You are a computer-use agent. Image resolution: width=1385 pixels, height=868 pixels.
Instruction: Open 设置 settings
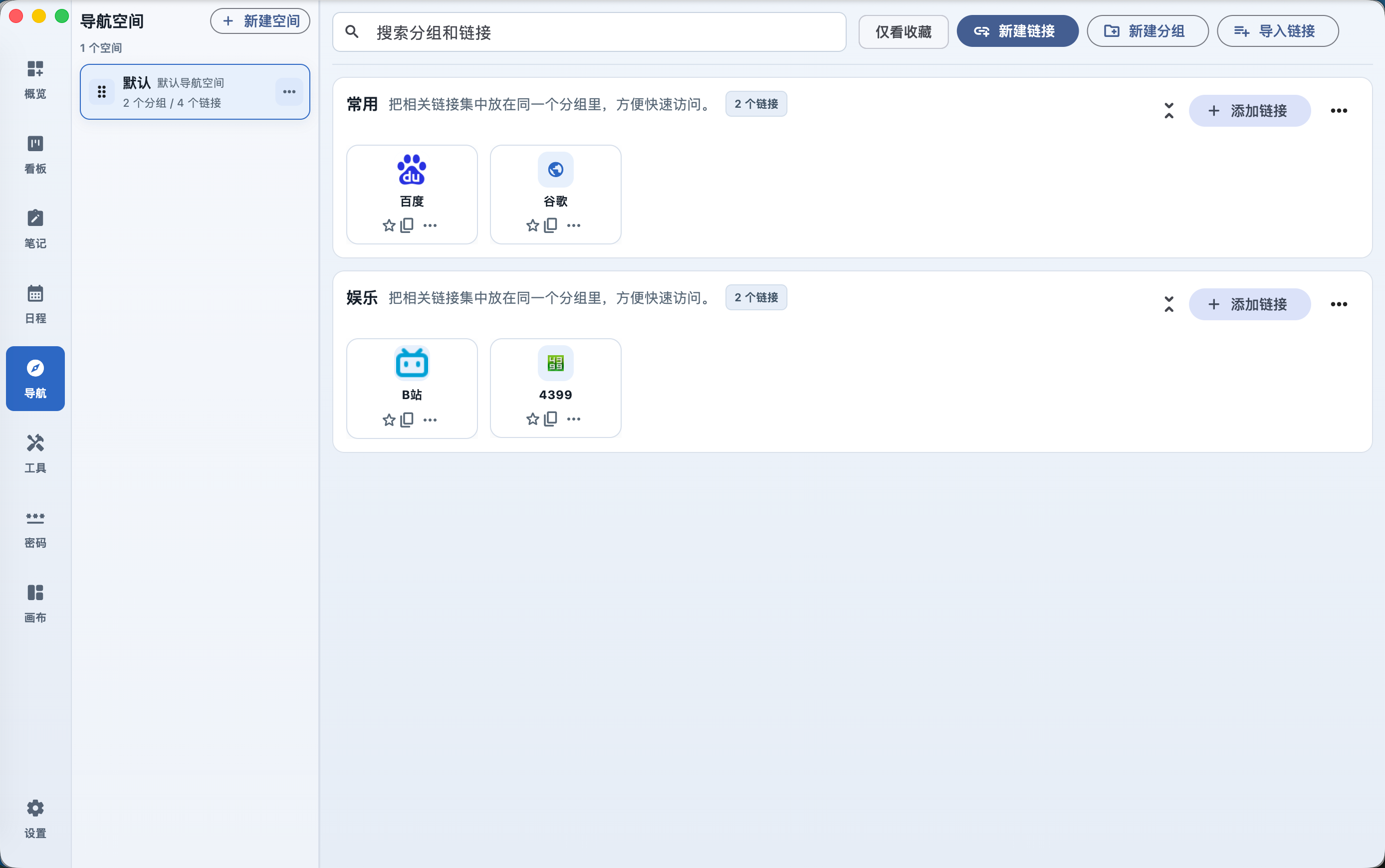coord(35,819)
